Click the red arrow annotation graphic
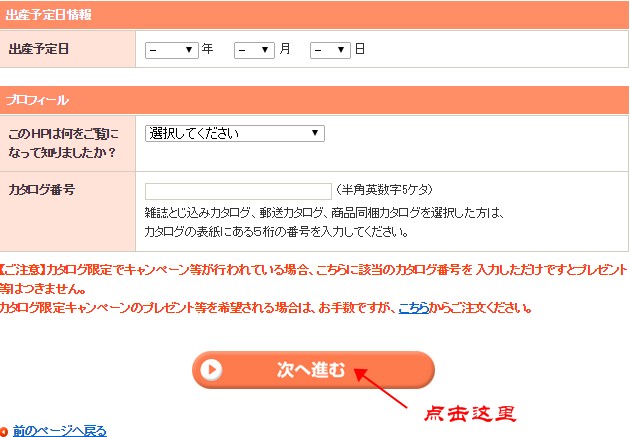The width and height of the screenshot is (630, 437). click(385, 386)
